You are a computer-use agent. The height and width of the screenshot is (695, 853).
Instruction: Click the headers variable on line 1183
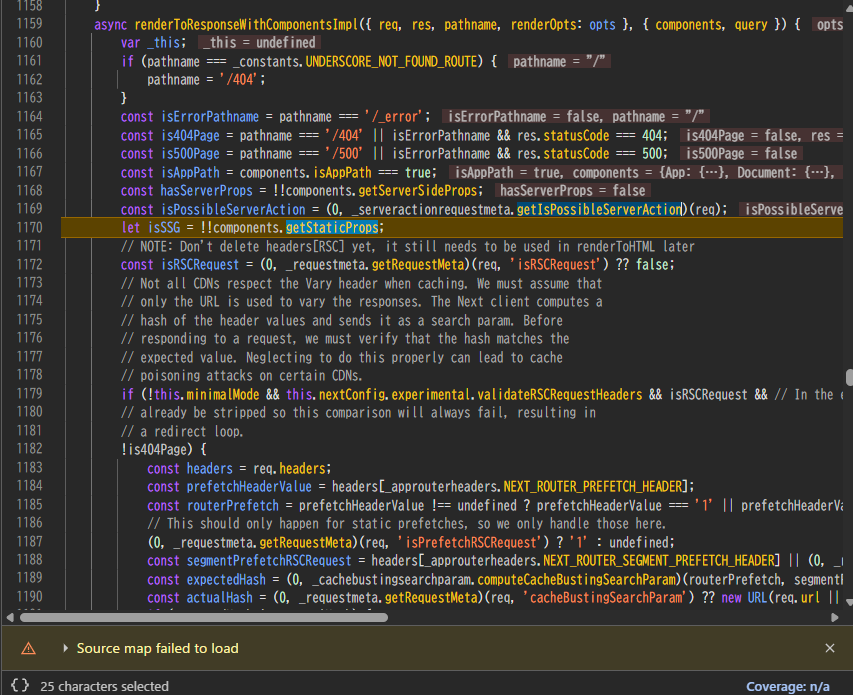(x=209, y=468)
